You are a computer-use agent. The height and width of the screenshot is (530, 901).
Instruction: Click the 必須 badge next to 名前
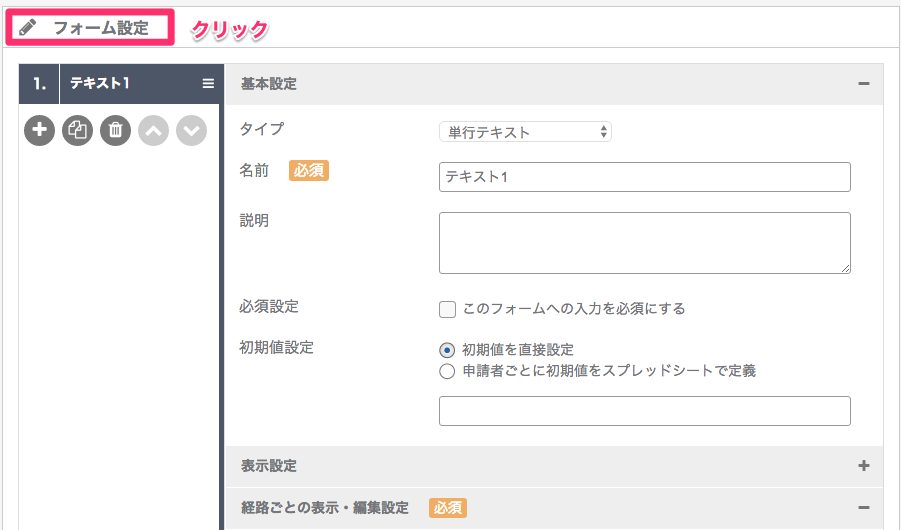click(x=309, y=171)
